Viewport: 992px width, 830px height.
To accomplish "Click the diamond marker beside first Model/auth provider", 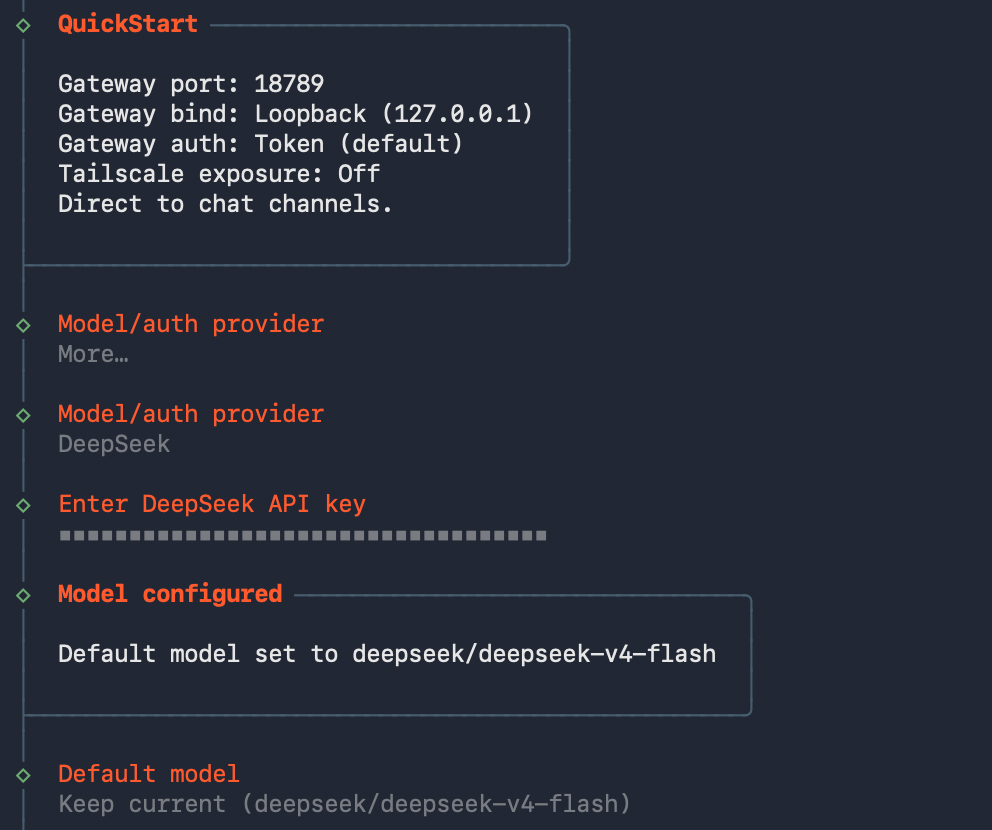I will [x=23, y=325].
